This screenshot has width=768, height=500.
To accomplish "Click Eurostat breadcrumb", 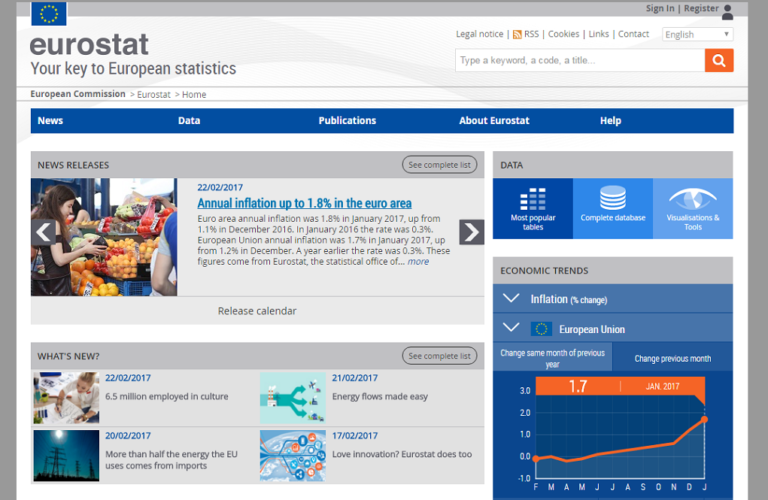I will (x=154, y=95).
